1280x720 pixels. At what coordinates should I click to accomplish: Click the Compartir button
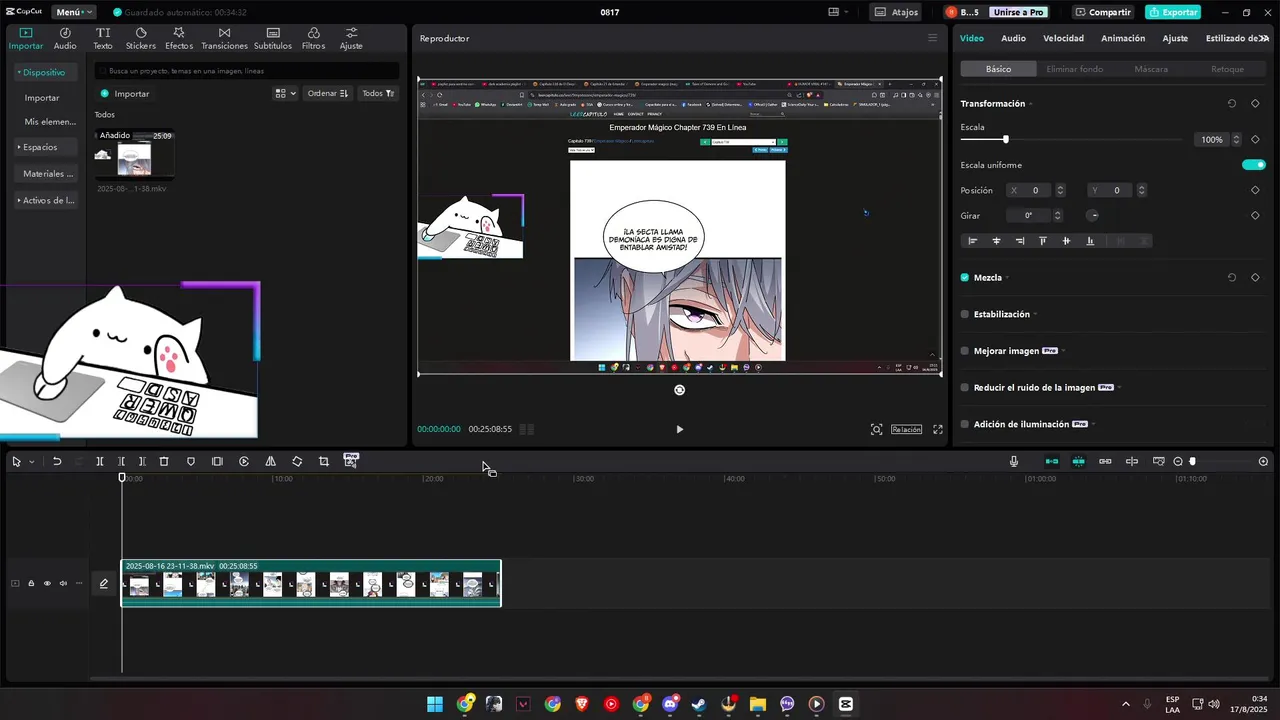click(1103, 12)
